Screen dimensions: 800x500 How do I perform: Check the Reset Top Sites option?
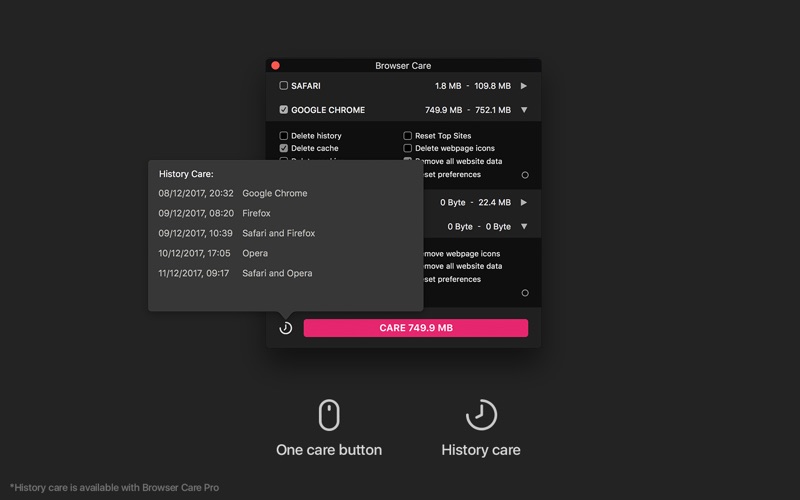click(408, 136)
